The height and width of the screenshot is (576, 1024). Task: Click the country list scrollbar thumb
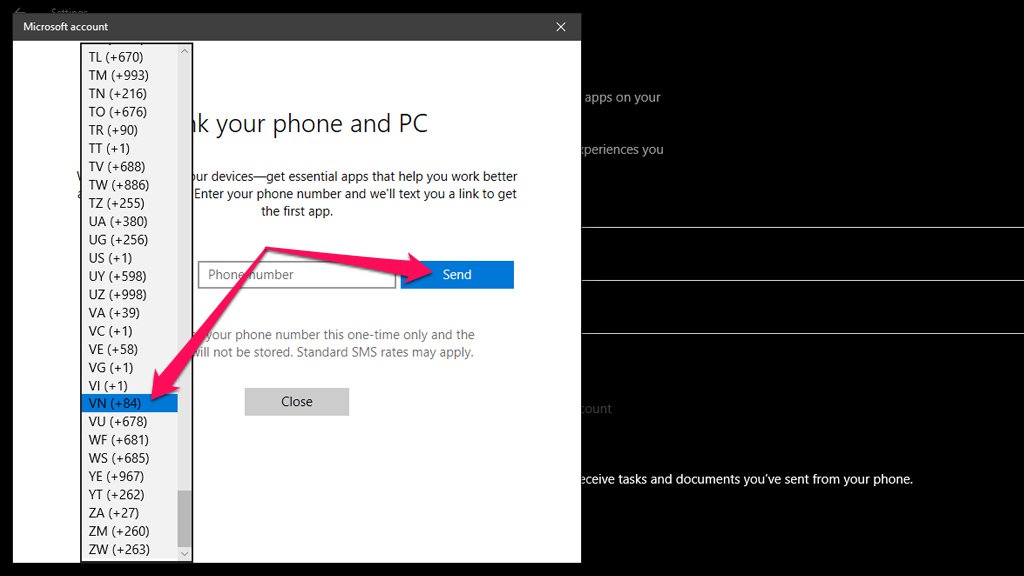pos(184,519)
